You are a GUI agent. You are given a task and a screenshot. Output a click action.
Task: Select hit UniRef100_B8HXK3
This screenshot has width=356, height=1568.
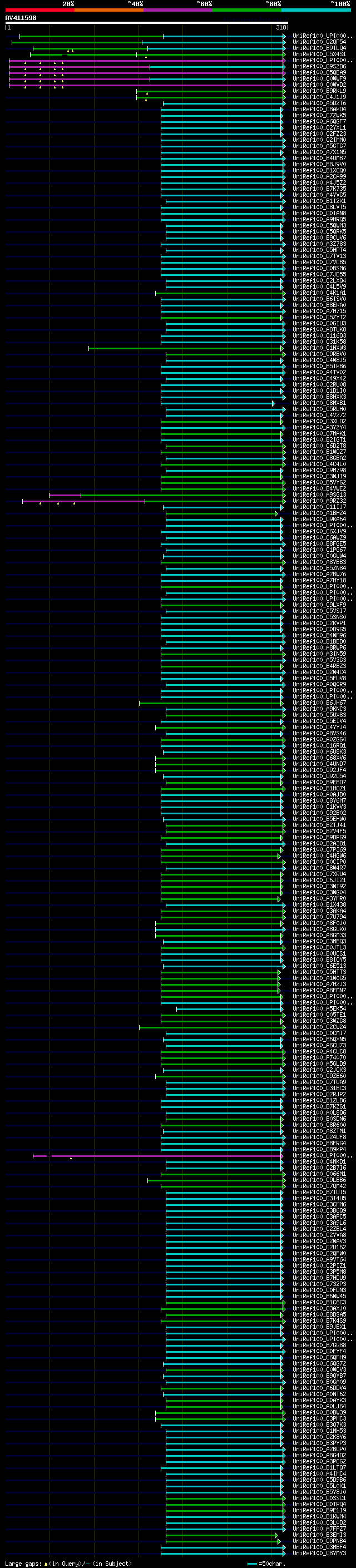click(x=319, y=396)
